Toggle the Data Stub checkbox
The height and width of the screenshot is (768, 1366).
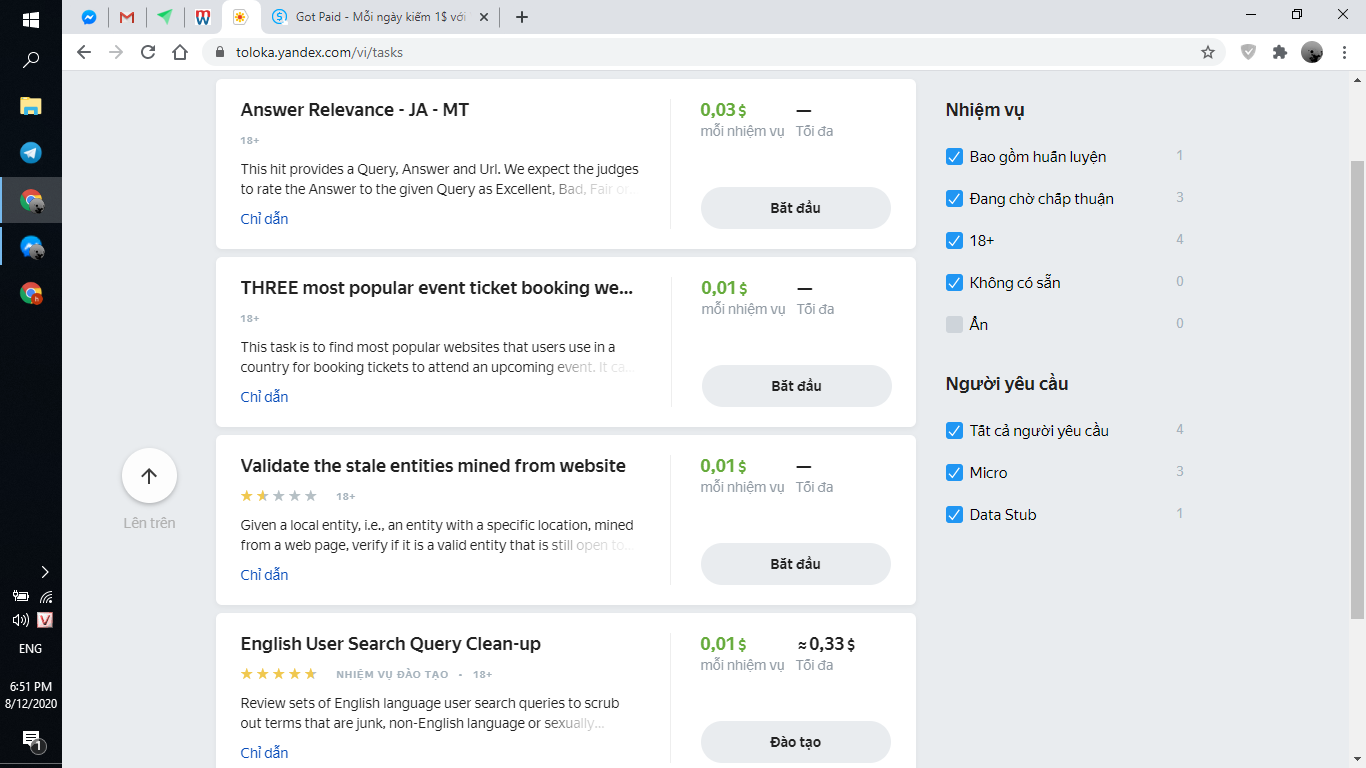pos(954,515)
